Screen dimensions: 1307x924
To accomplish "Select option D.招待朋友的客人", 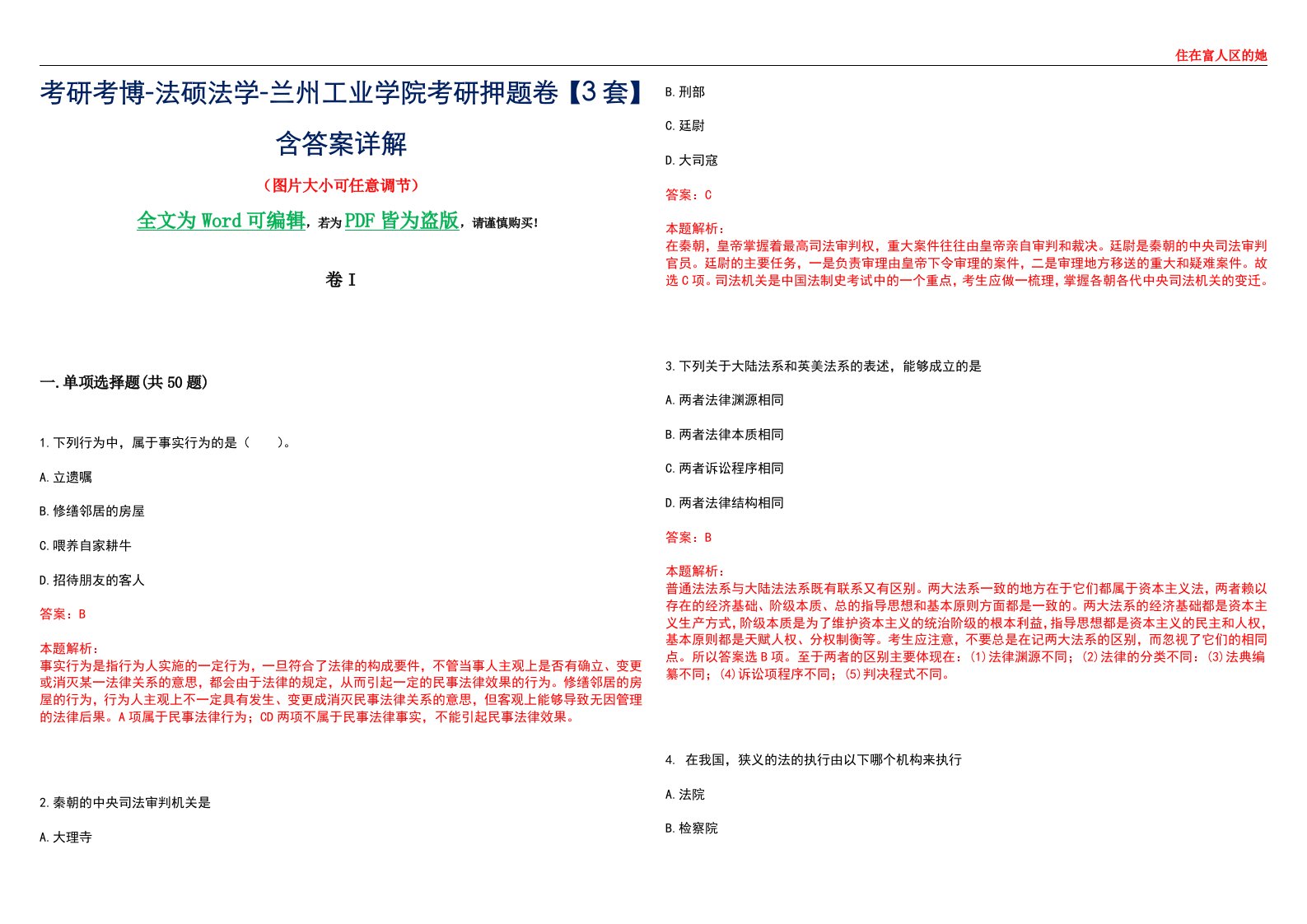I will click(x=92, y=581).
